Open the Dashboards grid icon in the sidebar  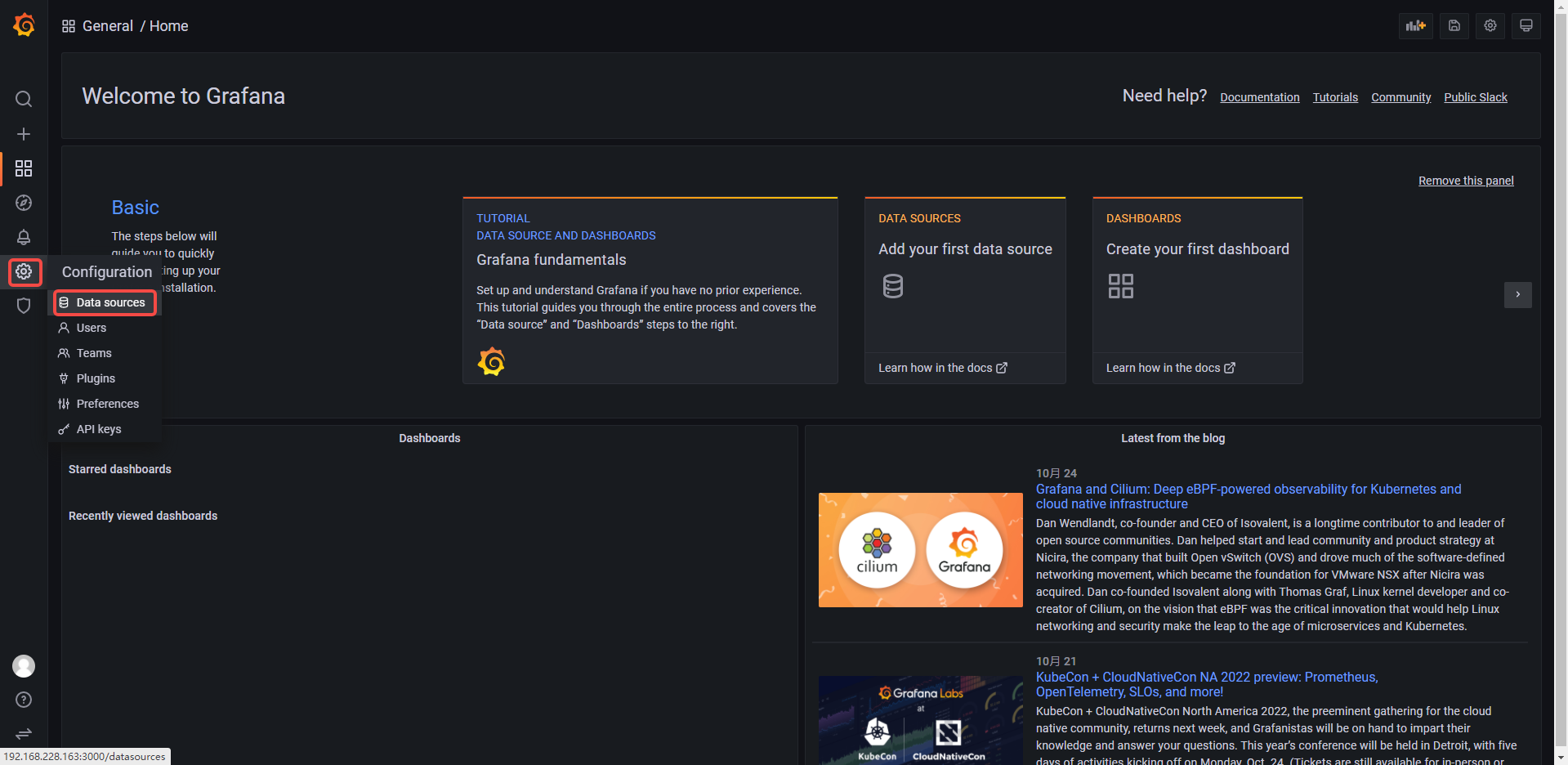24,168
